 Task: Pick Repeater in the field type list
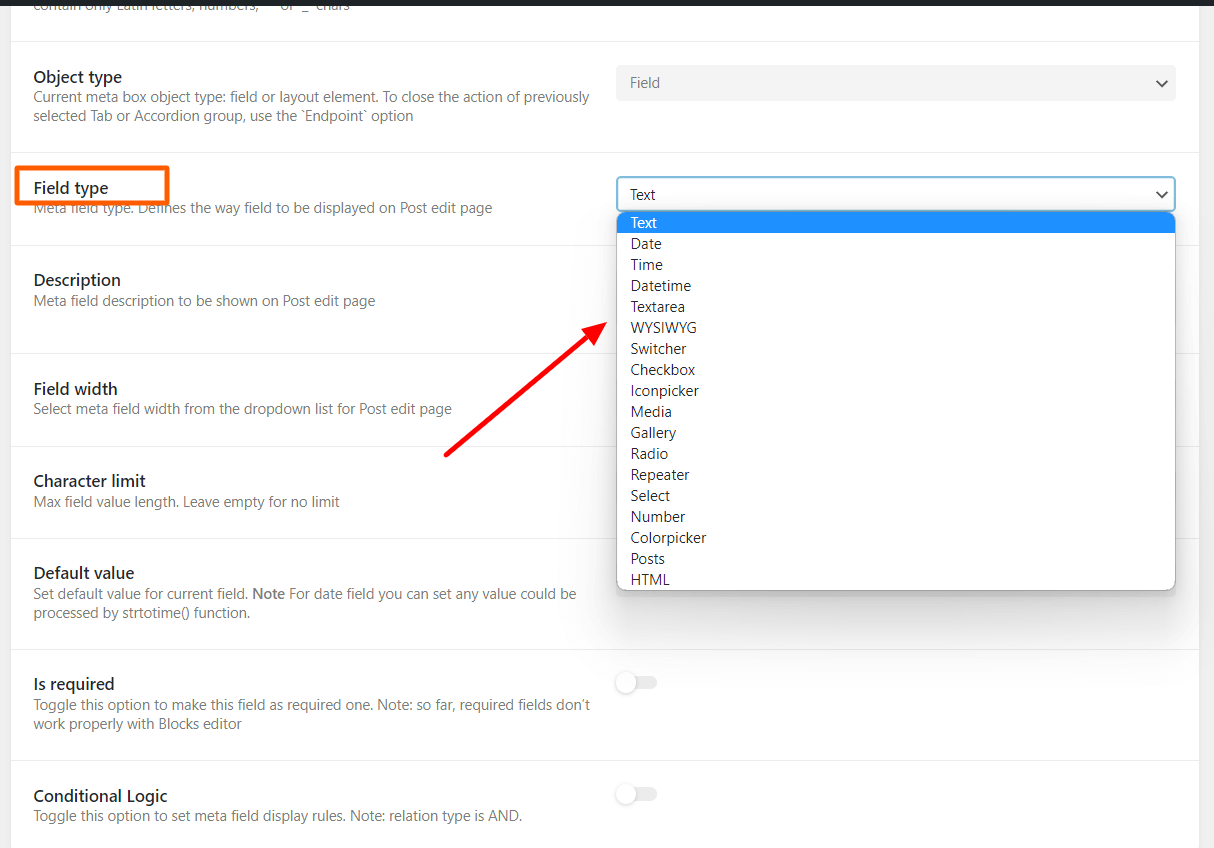point(895,475)
